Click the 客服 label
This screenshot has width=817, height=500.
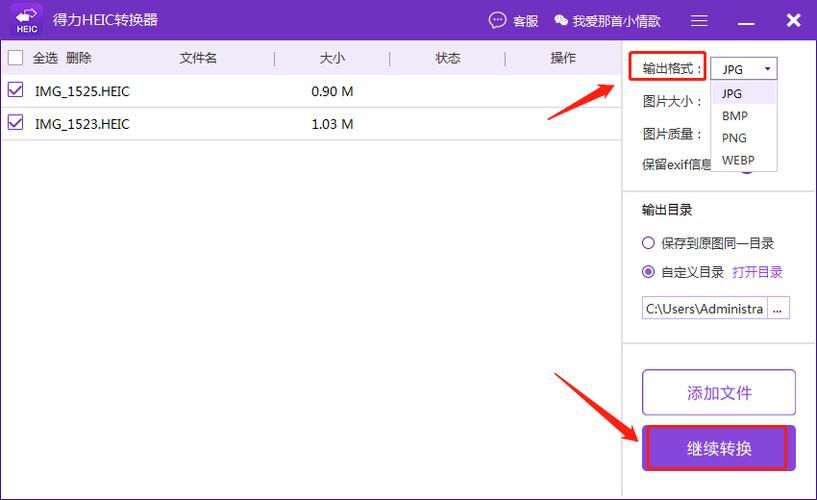point(525,21)
